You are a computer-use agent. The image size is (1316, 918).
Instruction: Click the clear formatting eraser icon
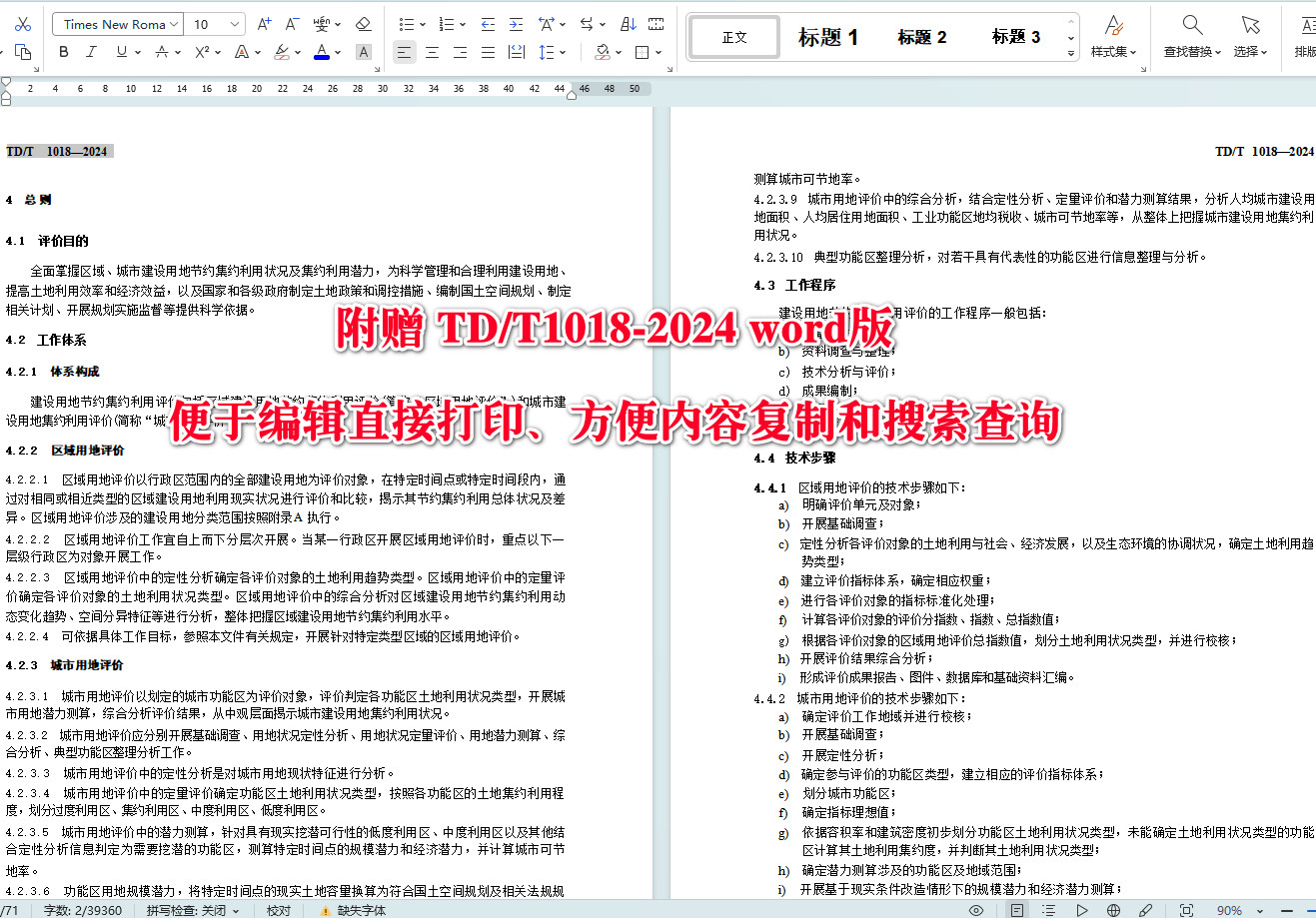click(364, 24)
